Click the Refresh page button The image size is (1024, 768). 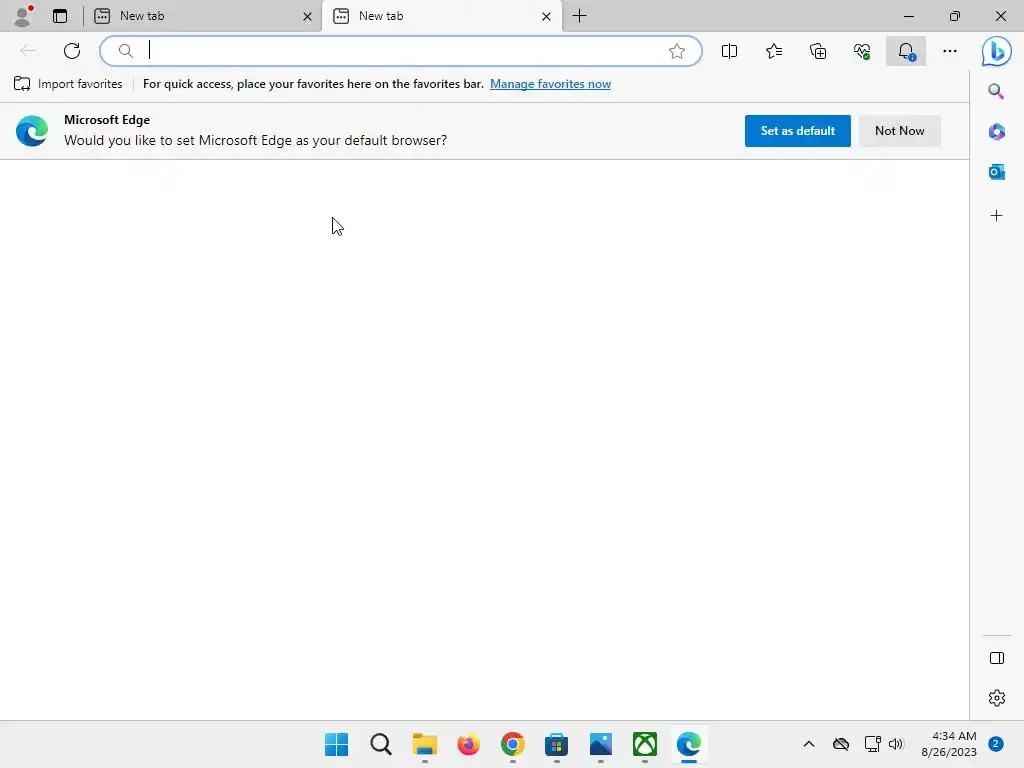(72, 51)
